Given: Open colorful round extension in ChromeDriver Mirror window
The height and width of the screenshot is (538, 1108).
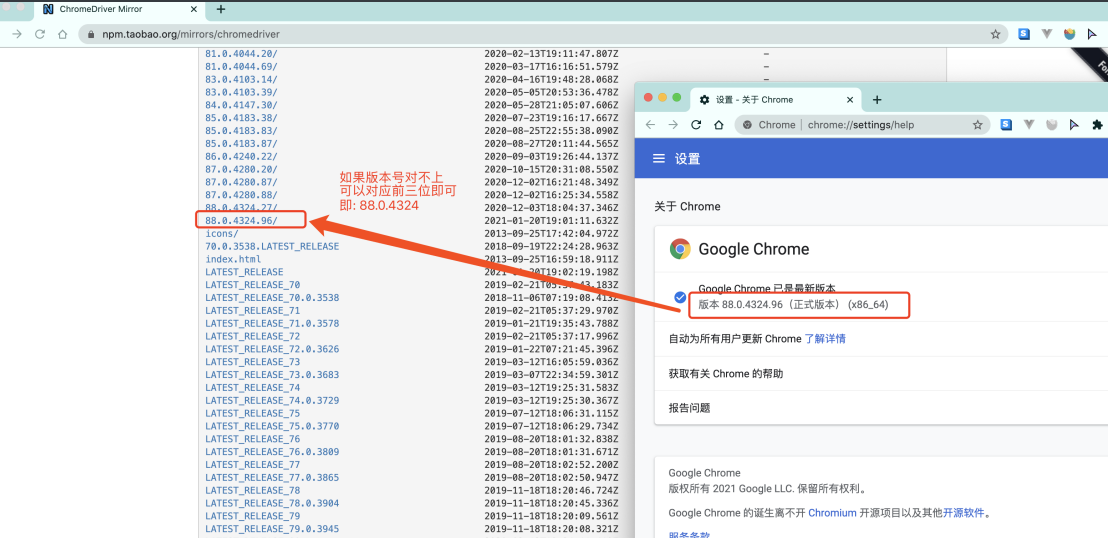Looking at the screenshot, I should [1070, 33].
